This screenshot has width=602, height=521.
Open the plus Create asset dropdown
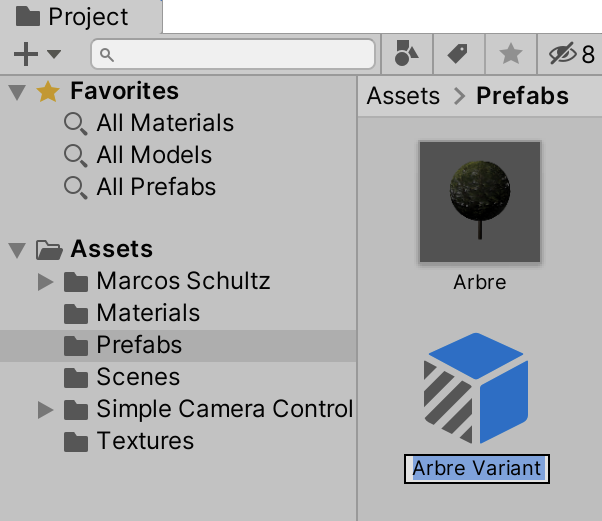pyautogui.click(x=37, y=54)
